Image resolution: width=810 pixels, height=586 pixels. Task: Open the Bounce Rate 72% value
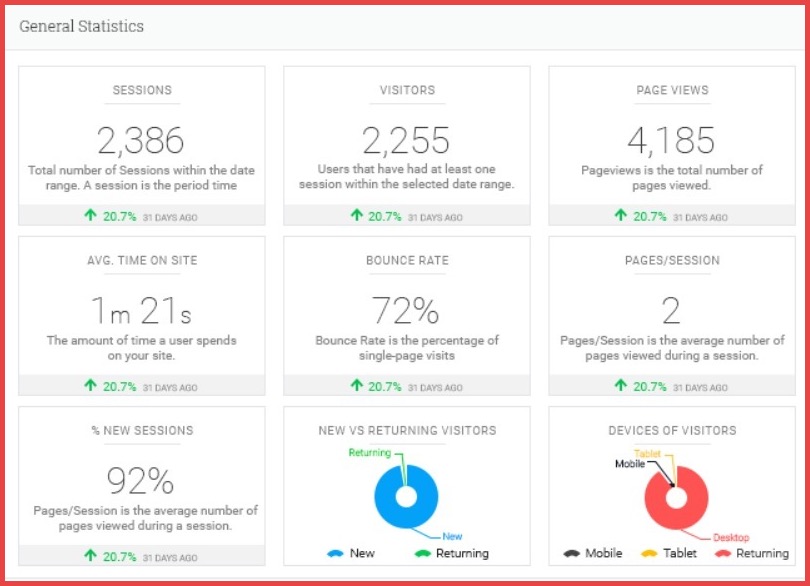click(x=406, y=311)
